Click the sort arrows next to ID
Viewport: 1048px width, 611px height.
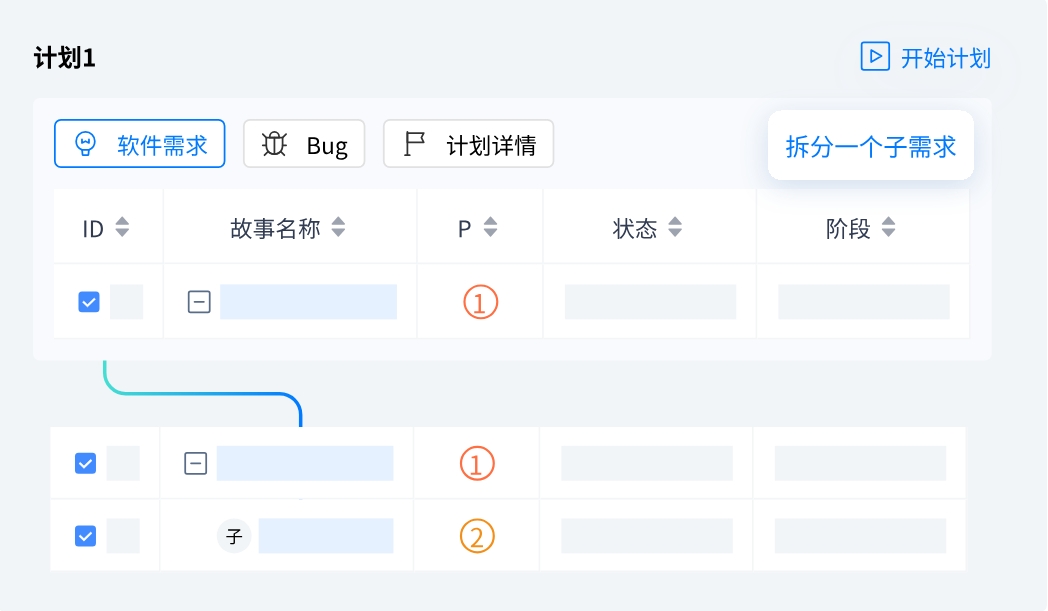(122, 228)
